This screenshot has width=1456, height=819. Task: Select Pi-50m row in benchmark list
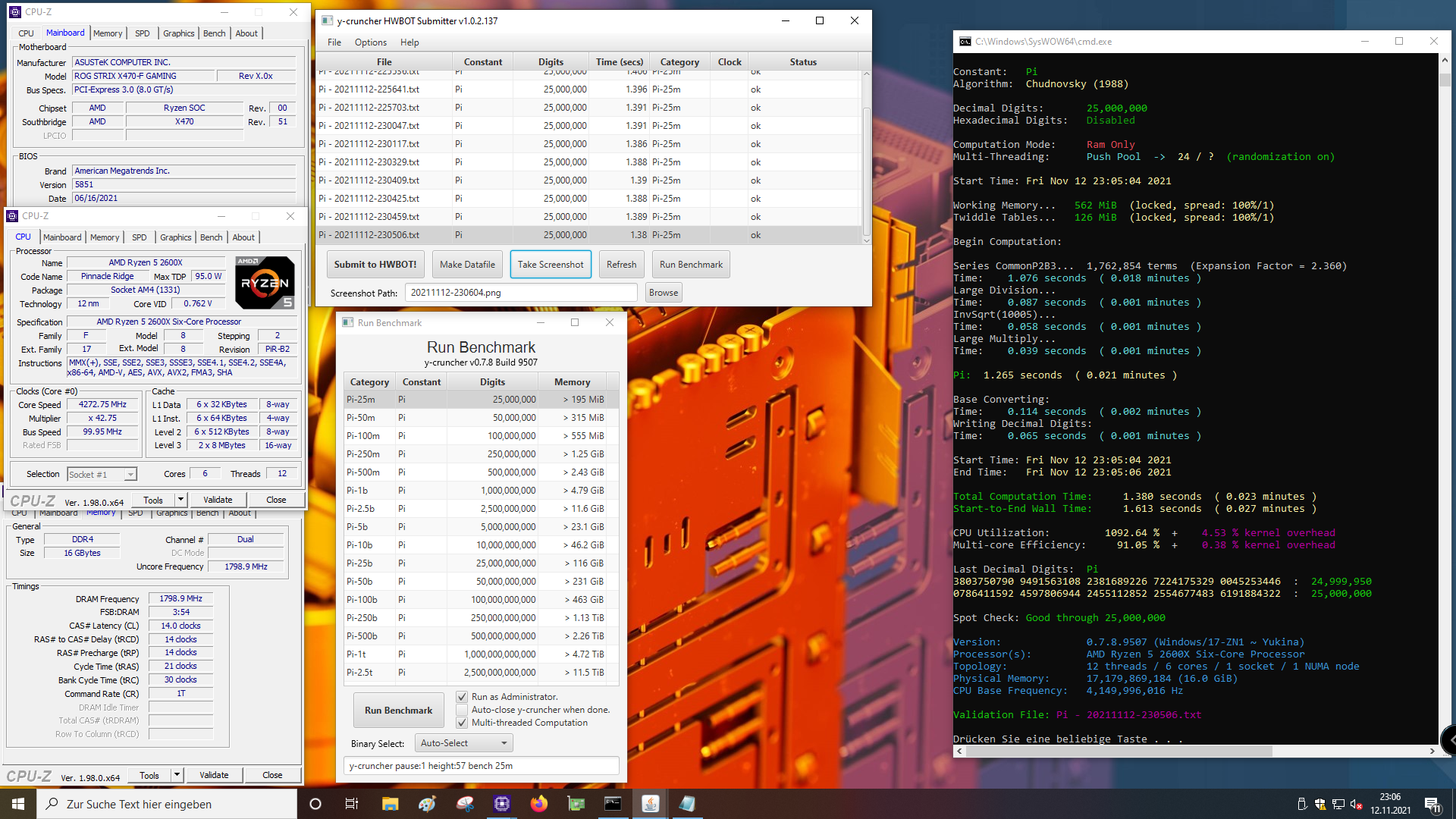pyautogui.click(x=482, y=418)
